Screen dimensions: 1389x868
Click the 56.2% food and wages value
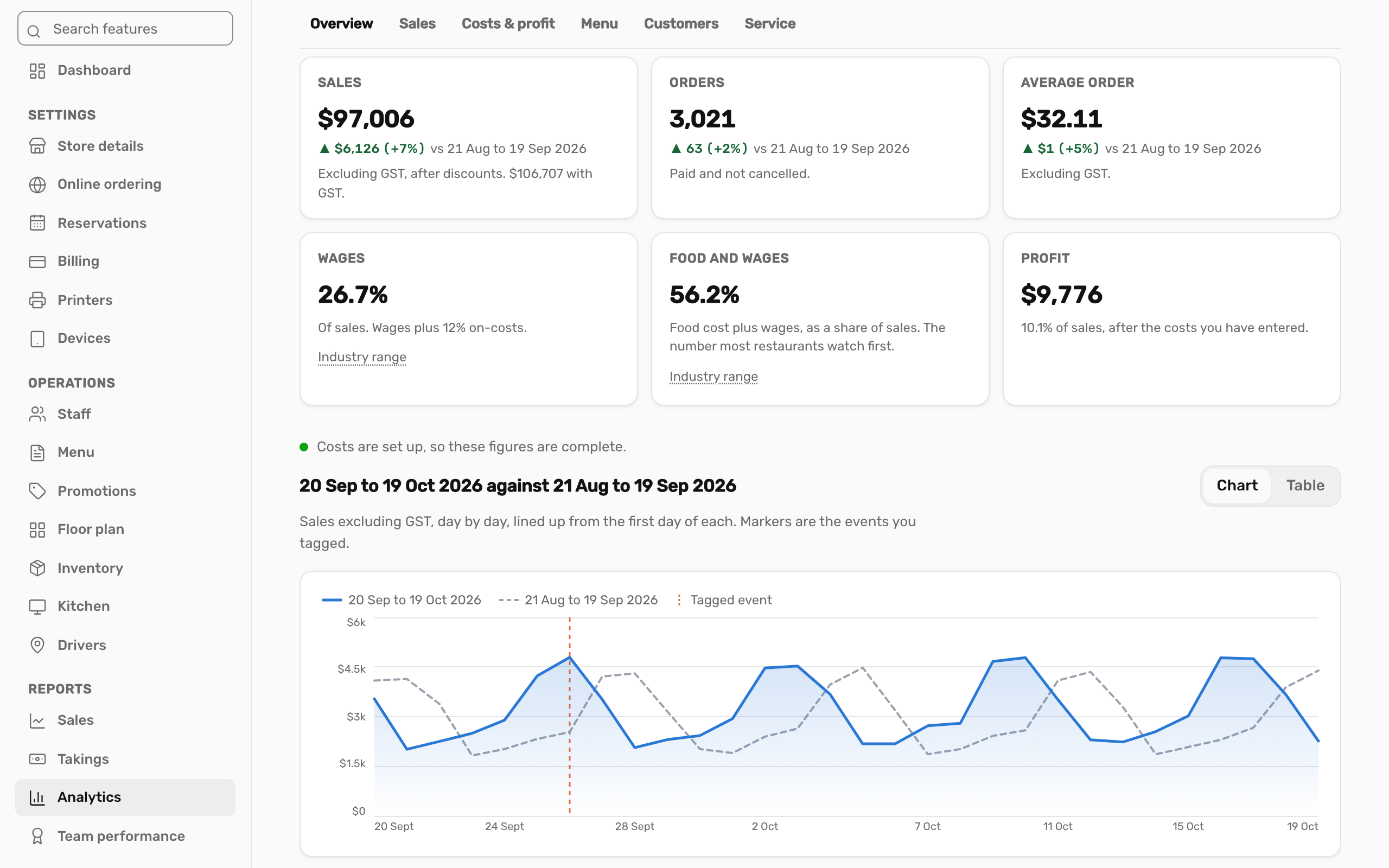[x=704, y=295]
